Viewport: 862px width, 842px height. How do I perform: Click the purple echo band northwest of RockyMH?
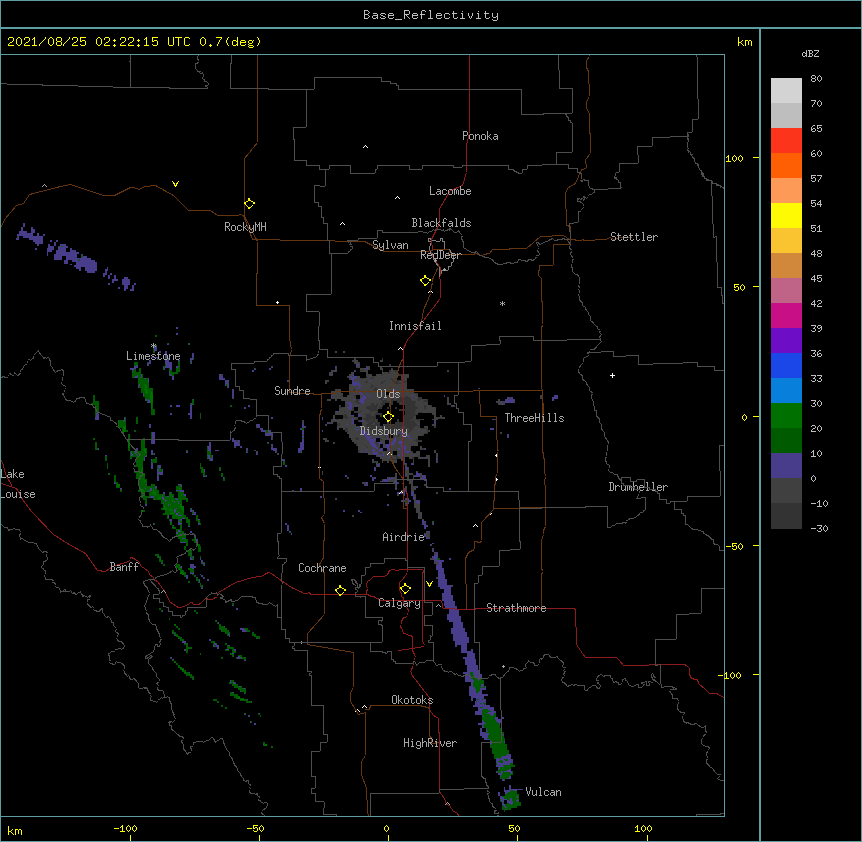pos(76,257)
